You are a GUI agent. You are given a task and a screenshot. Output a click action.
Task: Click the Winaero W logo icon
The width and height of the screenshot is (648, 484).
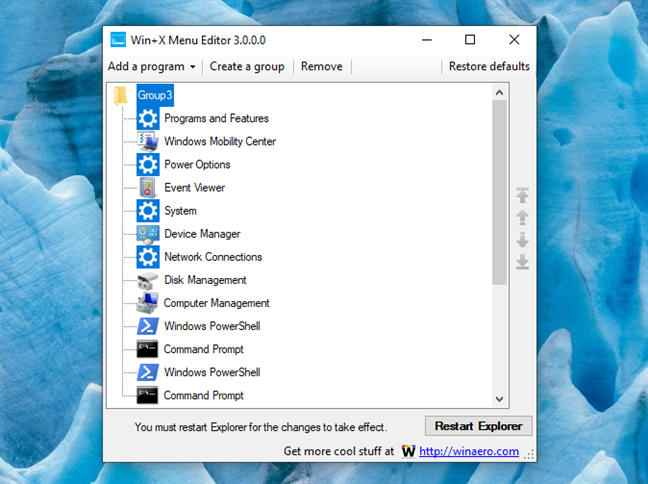[408, 451]
